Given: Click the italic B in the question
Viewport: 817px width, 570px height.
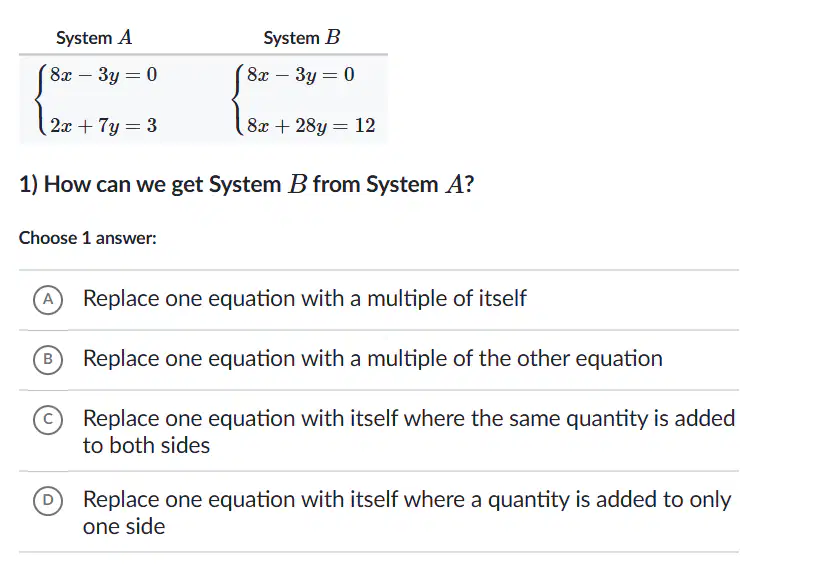Looking at the screenshot, I should [x=298, y=184].
